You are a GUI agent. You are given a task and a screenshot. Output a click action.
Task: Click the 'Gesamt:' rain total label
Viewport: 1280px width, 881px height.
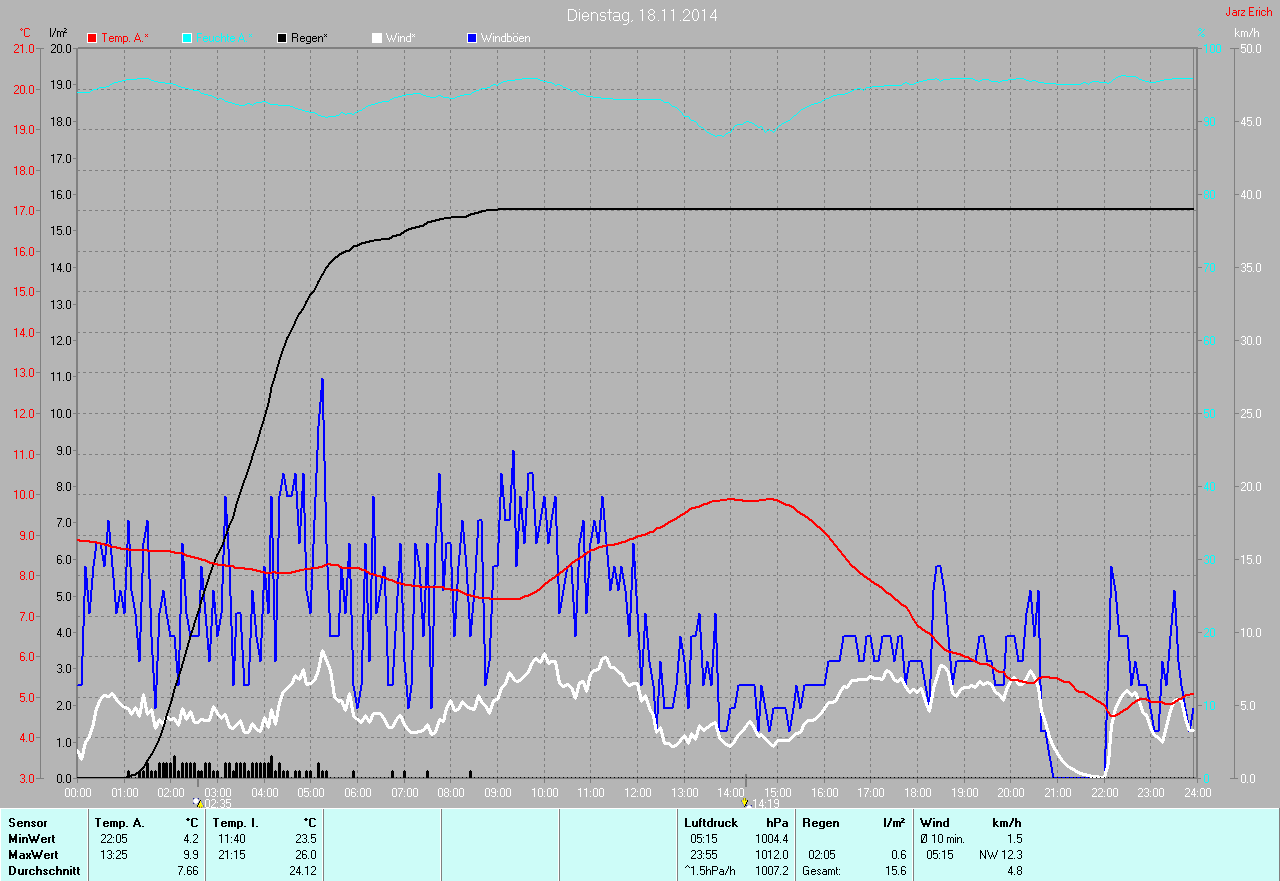tap(821, 870)
